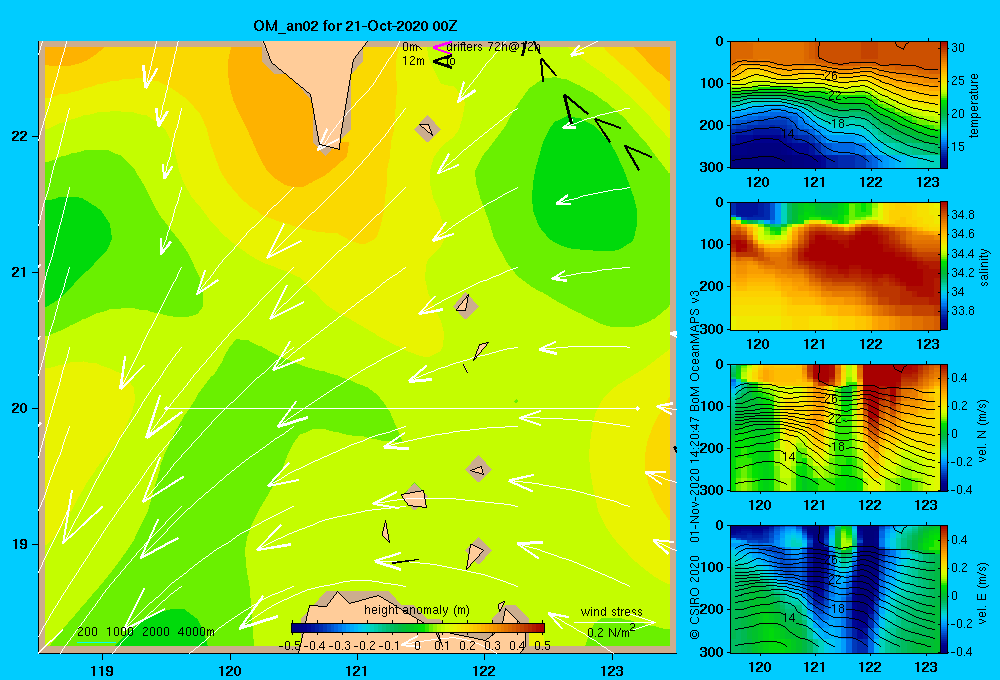
Task: Click the '14' contour label in vel. E panel
Action: pyautogui.click(x=788, y=617)
